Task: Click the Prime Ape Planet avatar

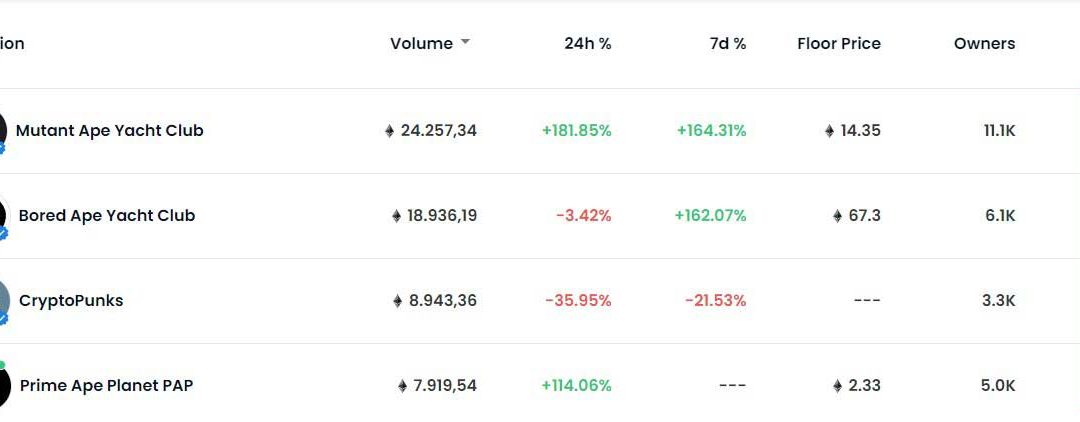Action: tap(3, 386)
